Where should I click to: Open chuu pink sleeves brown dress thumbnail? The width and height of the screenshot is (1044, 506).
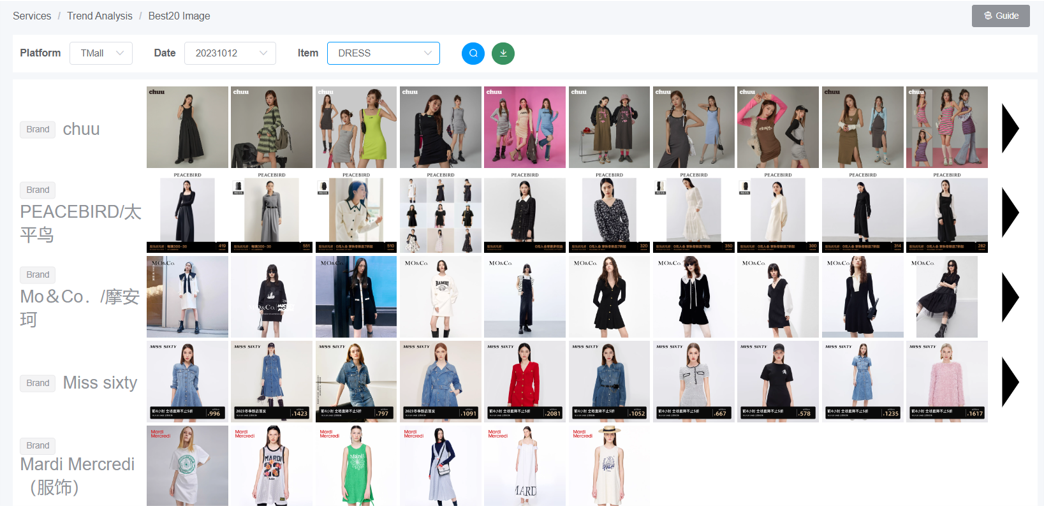[x=778, y=127]
